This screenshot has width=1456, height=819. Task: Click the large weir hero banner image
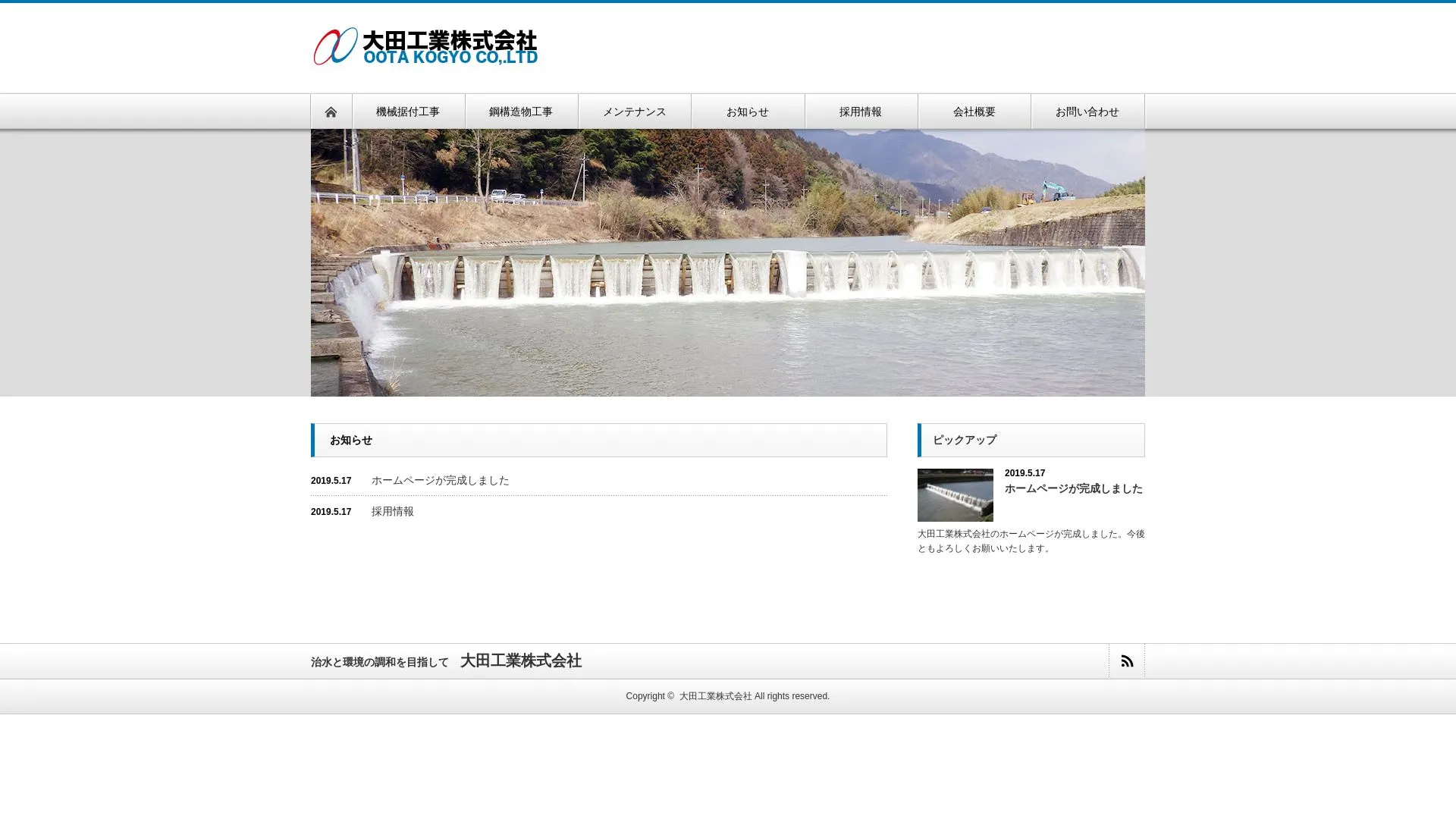click(x=728, y=262)
